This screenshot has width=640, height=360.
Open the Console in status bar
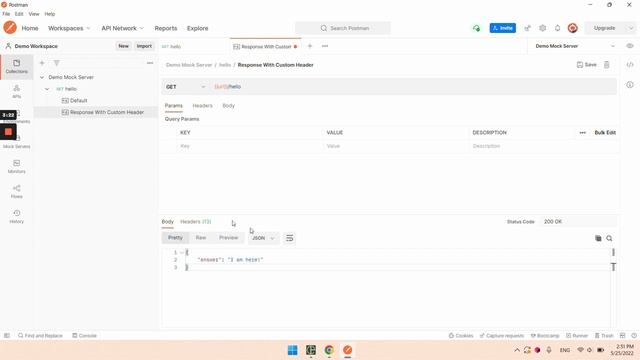point(84,336)
